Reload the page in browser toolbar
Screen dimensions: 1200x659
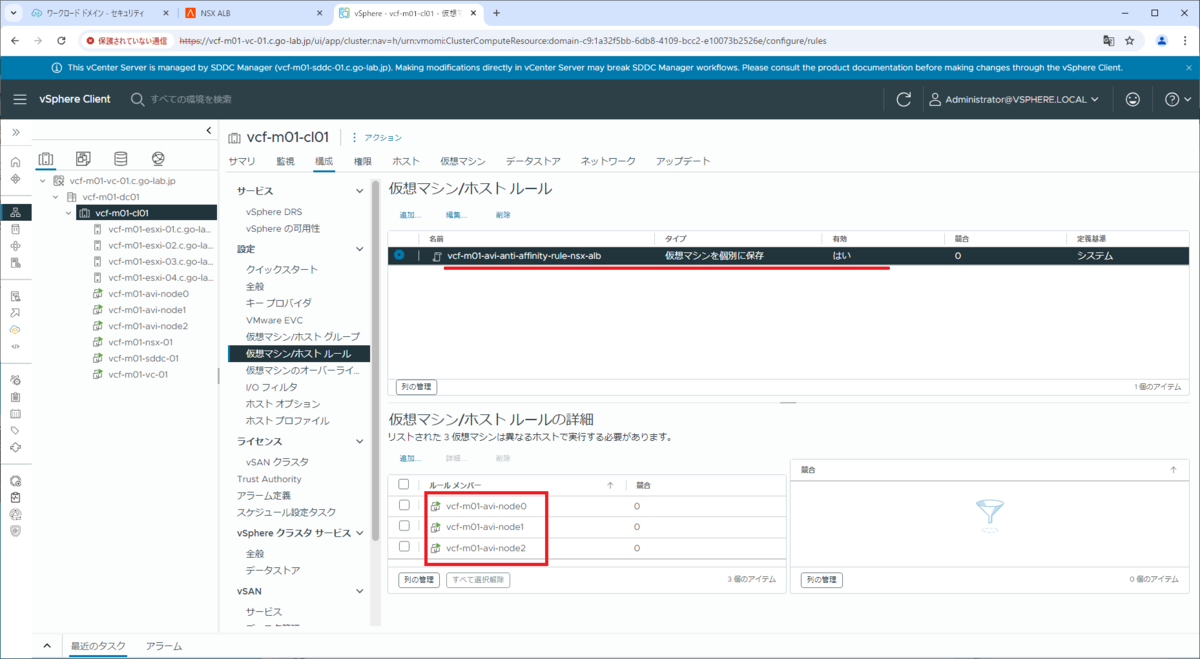click(62, 41)
